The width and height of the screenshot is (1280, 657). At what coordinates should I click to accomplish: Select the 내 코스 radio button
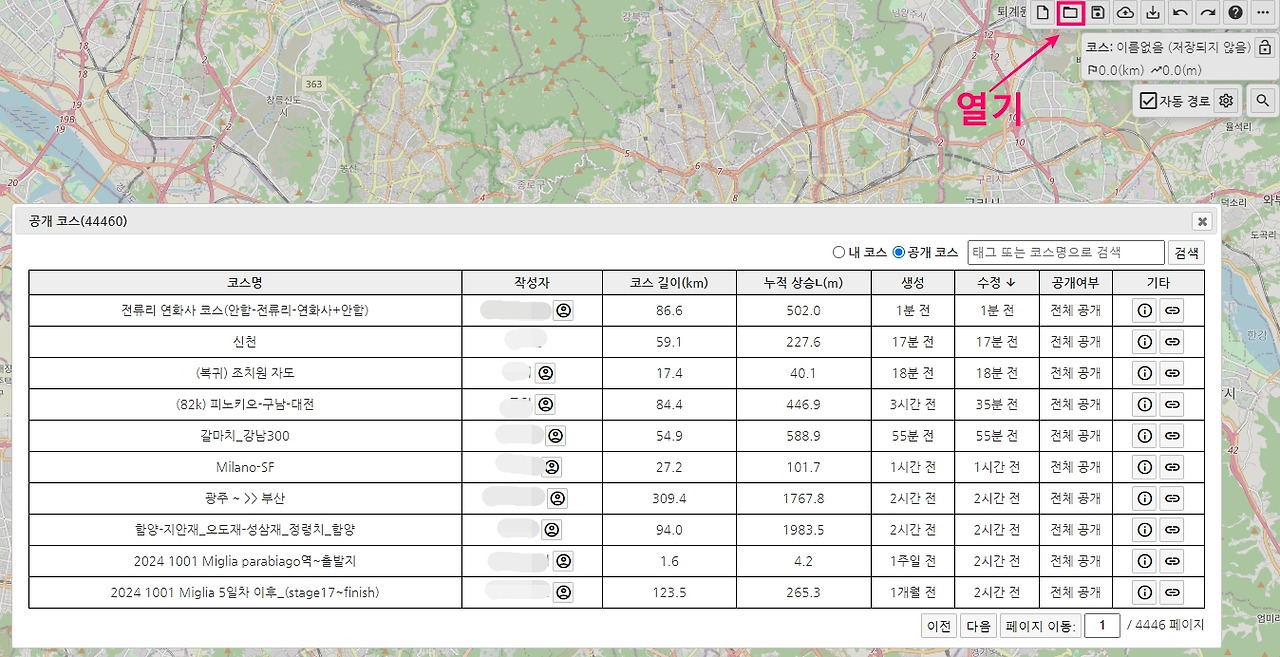(839, 252)
